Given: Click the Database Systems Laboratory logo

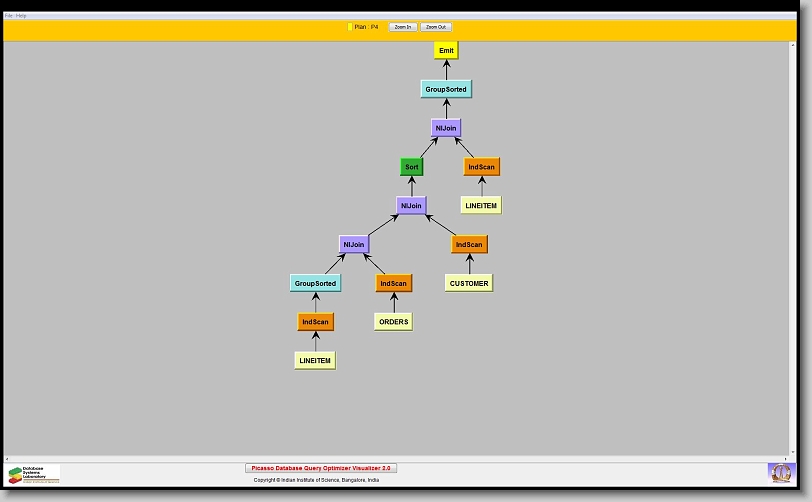Looking at the screenshot, I should click(34, 474).
